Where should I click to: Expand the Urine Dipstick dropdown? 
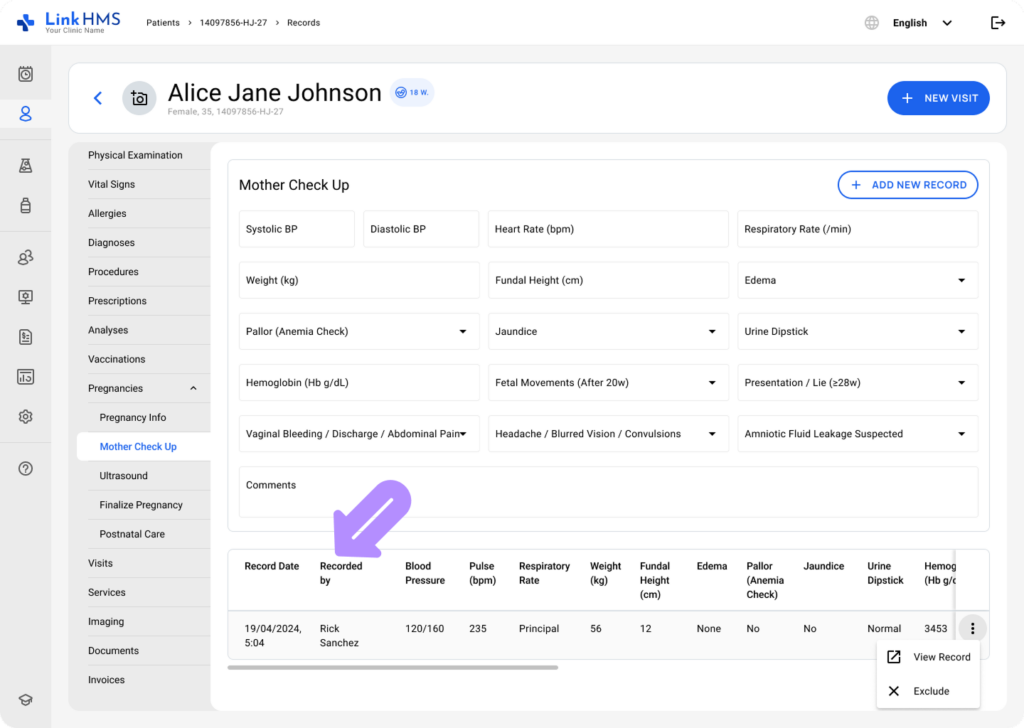[x=857, y=332]
